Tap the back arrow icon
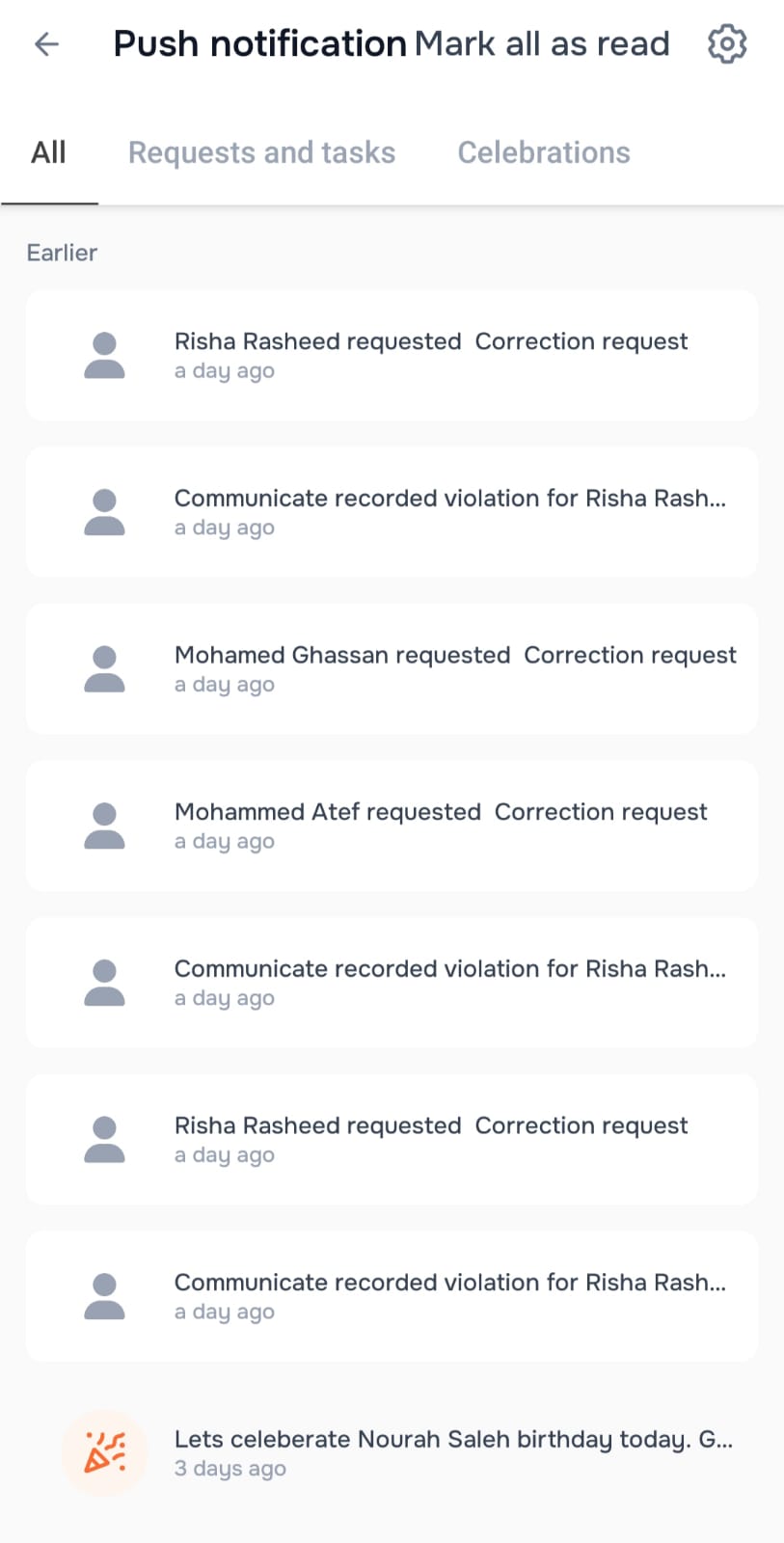 [x=46, y=43]
